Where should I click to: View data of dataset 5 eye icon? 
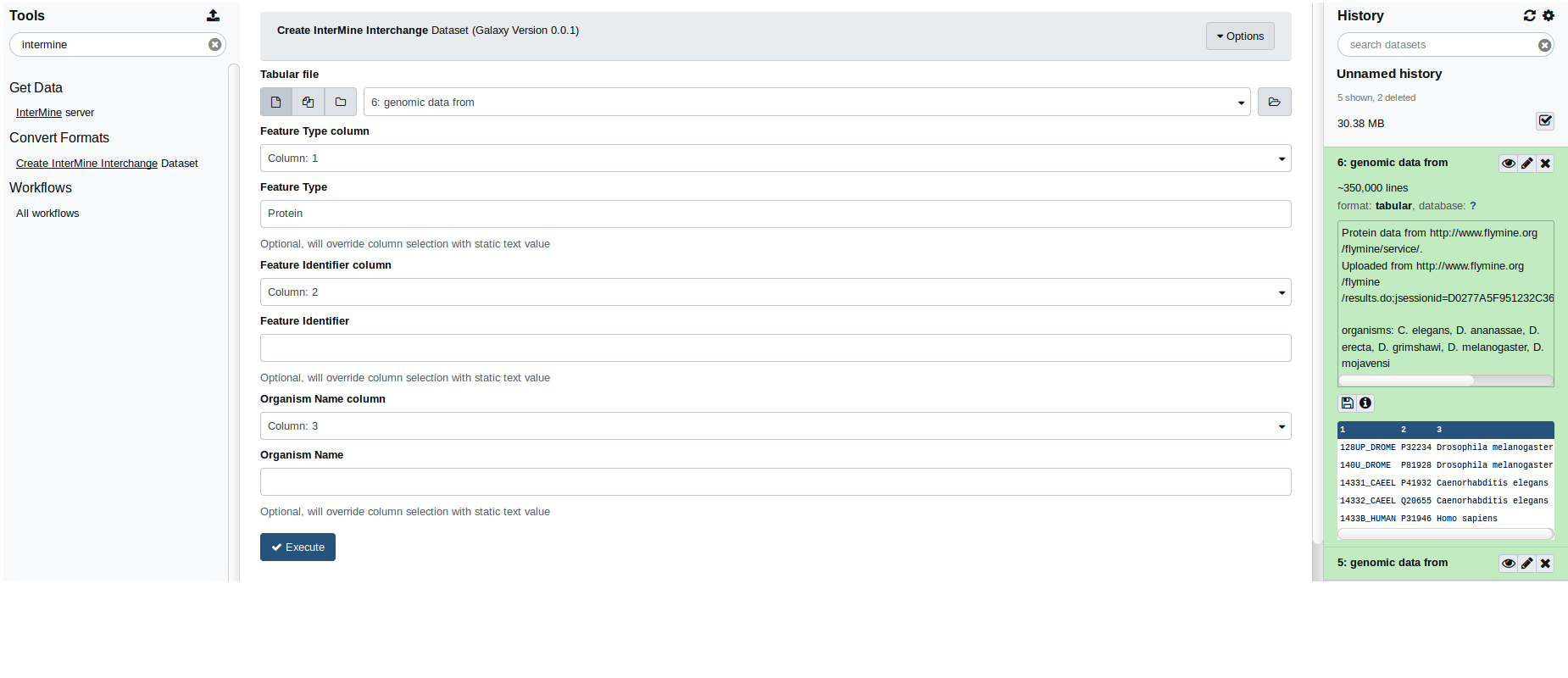pos(1509,564)
